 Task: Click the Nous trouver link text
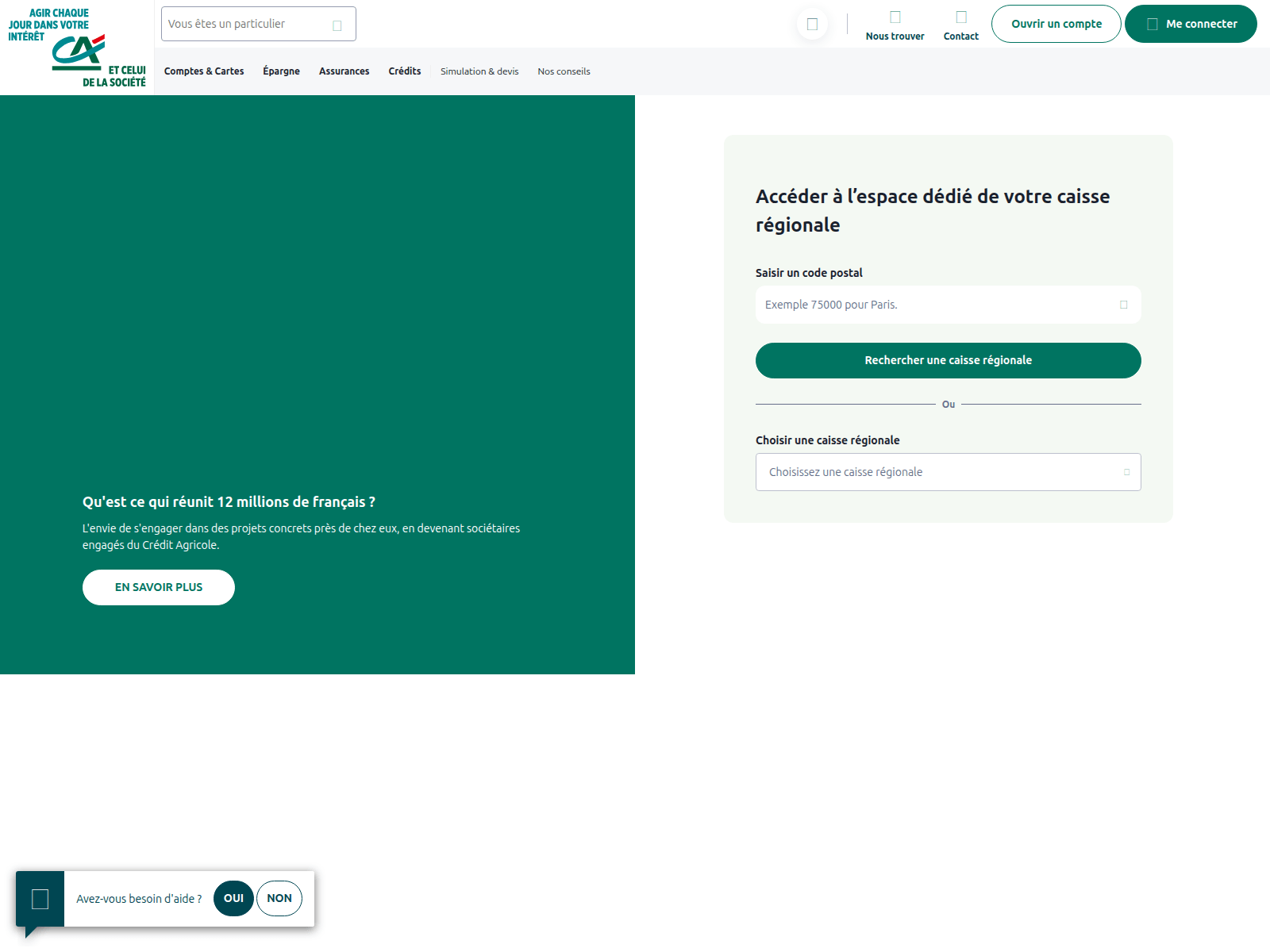[x=895, y=36]
